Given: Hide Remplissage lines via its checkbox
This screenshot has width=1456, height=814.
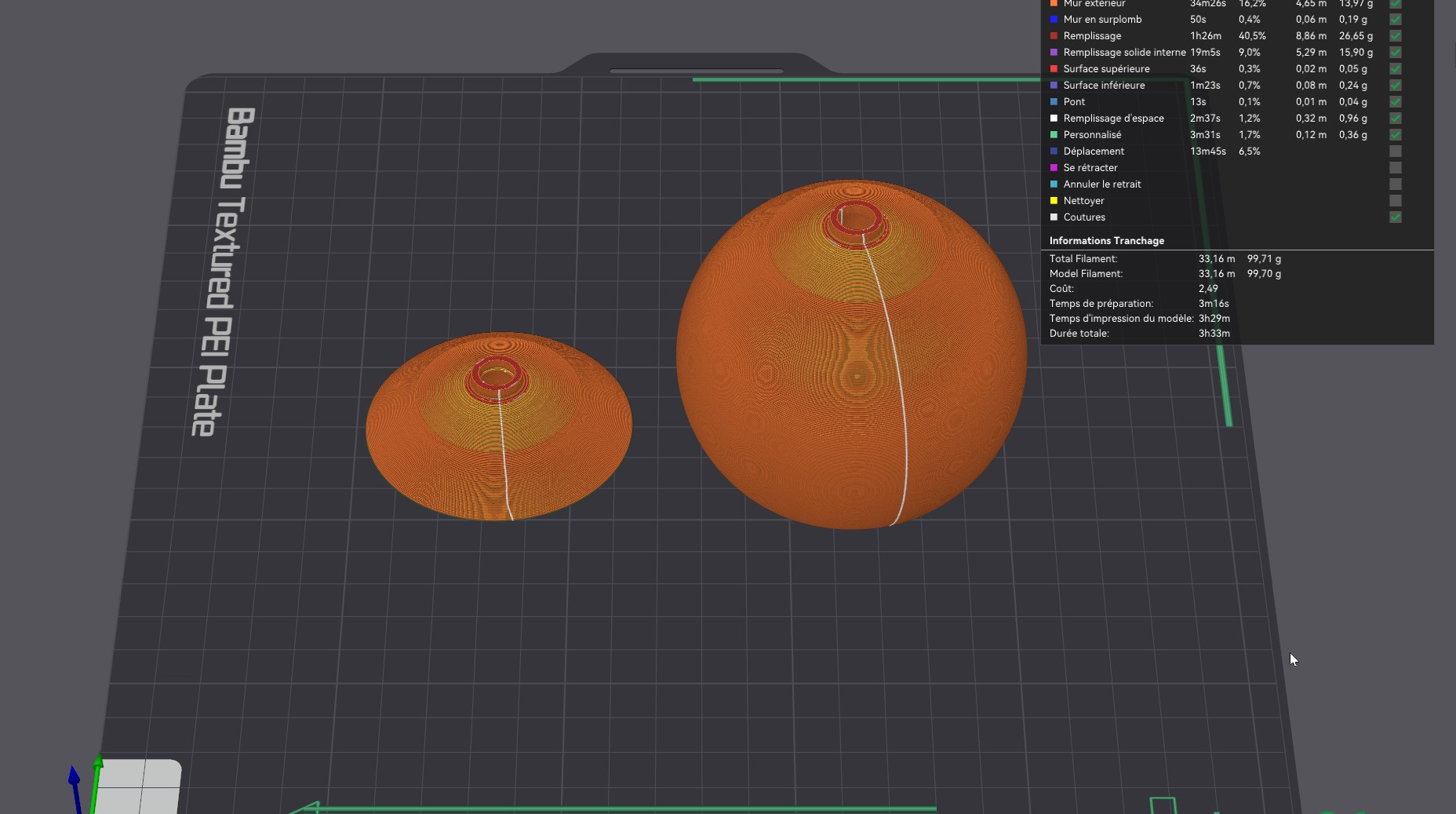Looking at the screenshot, I should (x=1395, y=36).
